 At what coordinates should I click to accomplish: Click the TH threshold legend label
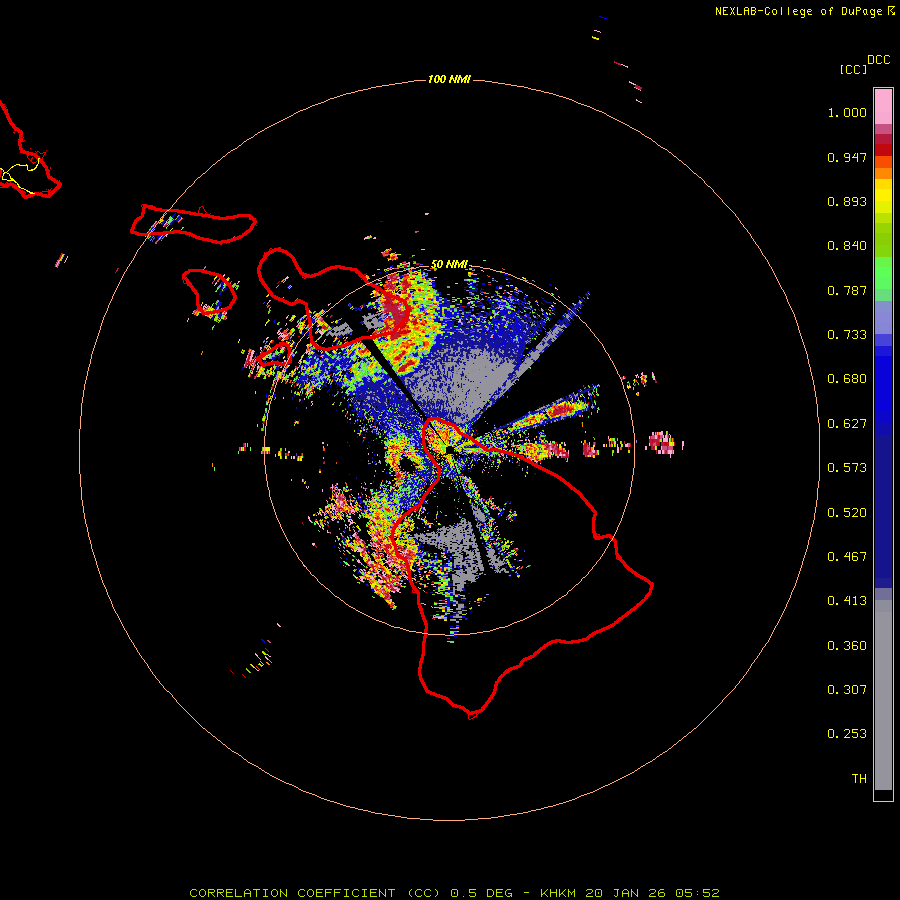(x=859, y=779)
